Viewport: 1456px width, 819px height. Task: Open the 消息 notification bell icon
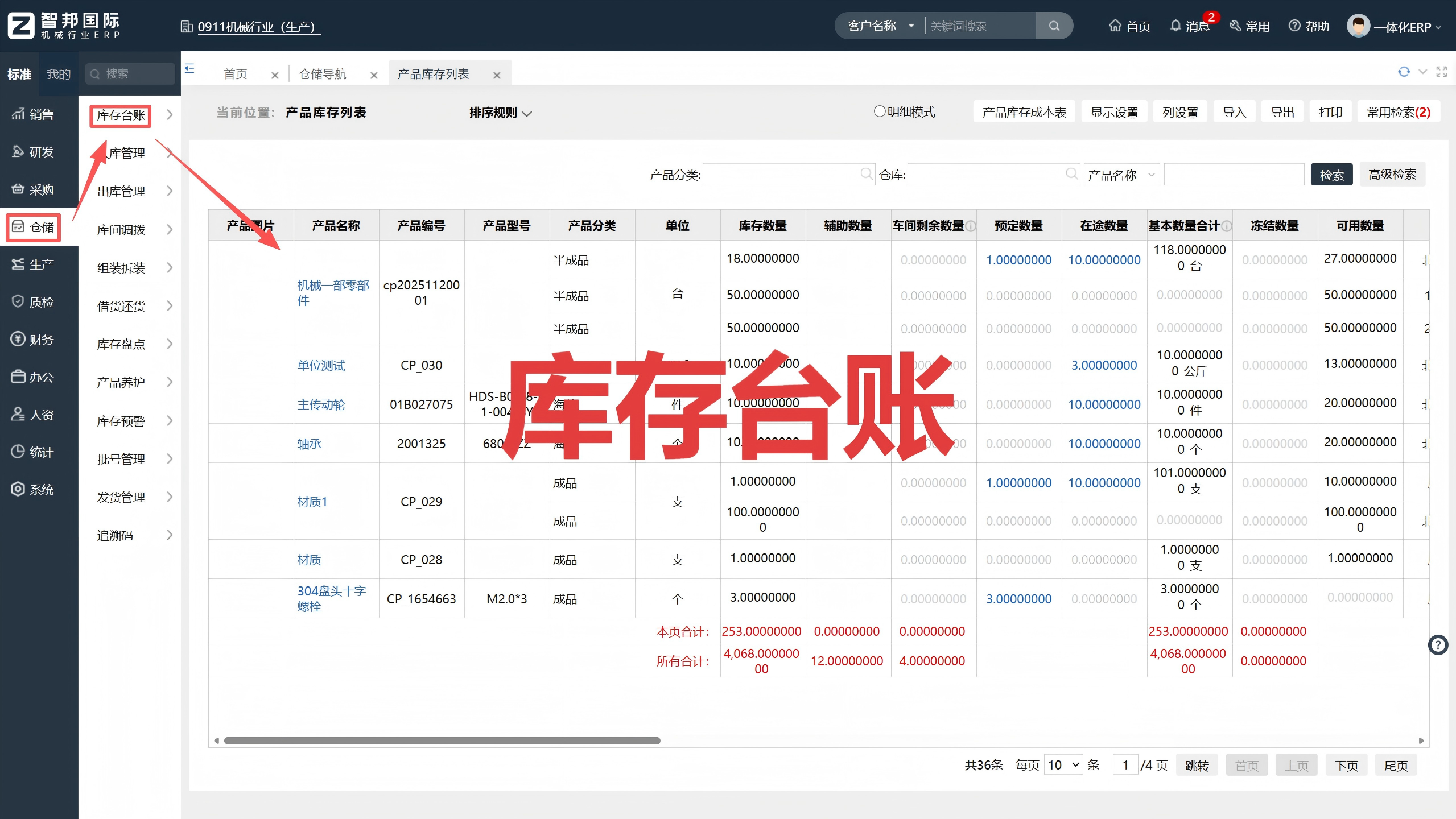pos(1175,26)
